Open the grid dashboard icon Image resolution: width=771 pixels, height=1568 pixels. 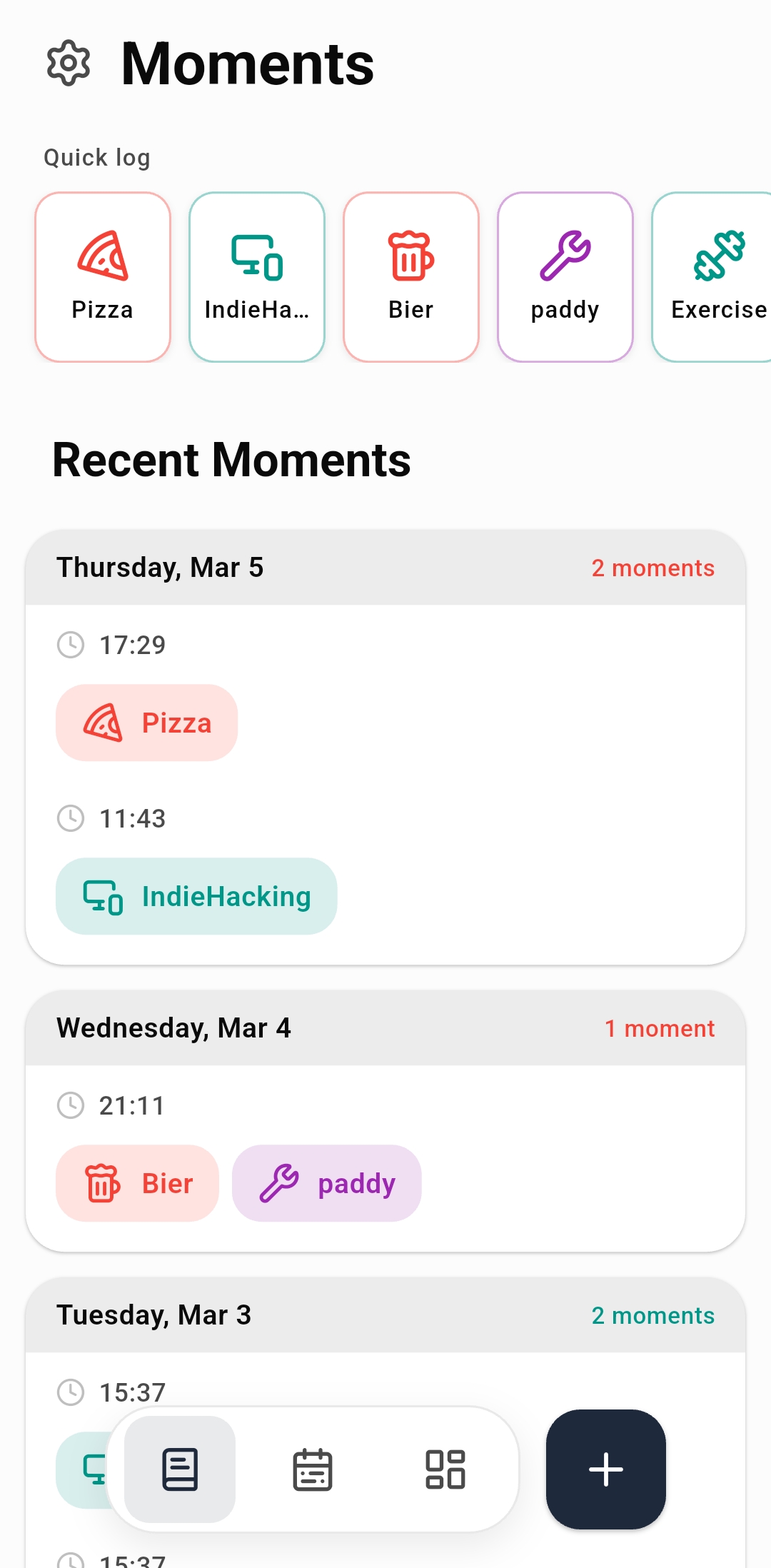[x=445, y=1469]
